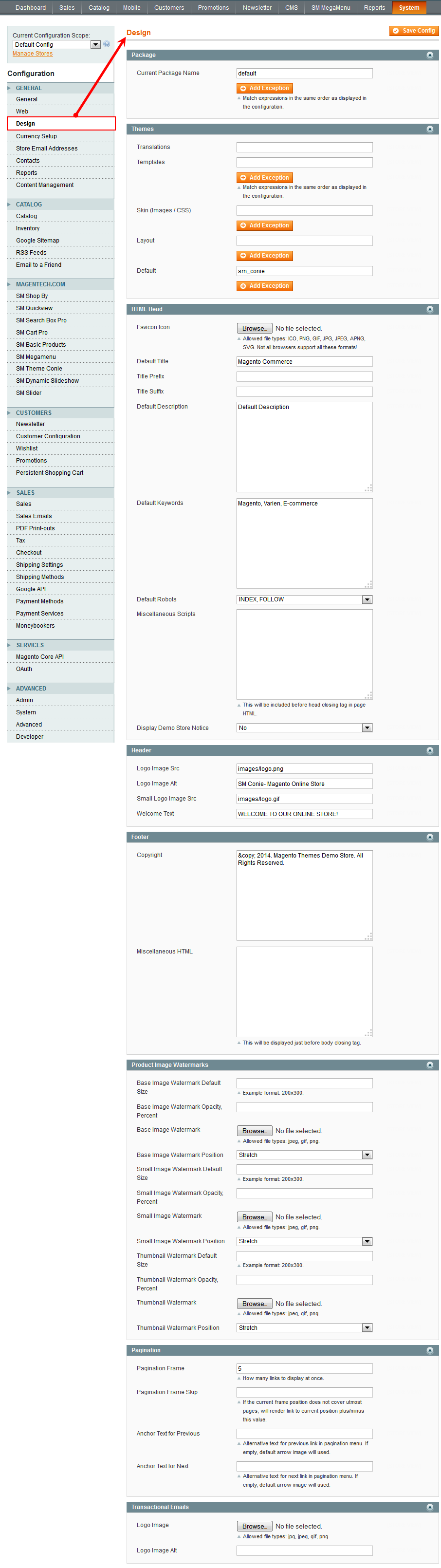Click Manage Stores link

pyautogui.click(x=32, y=54)
